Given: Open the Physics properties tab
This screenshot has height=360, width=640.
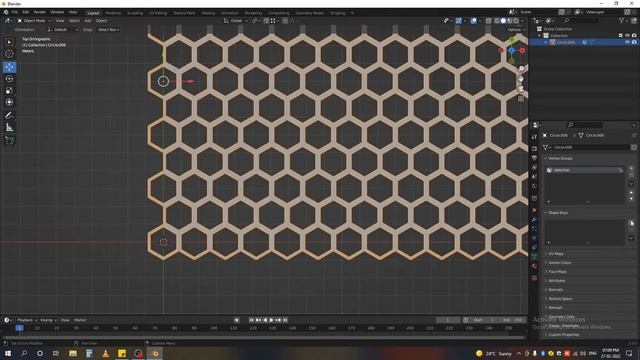Looking at the screenshot, I should click(x=534, y=238).
